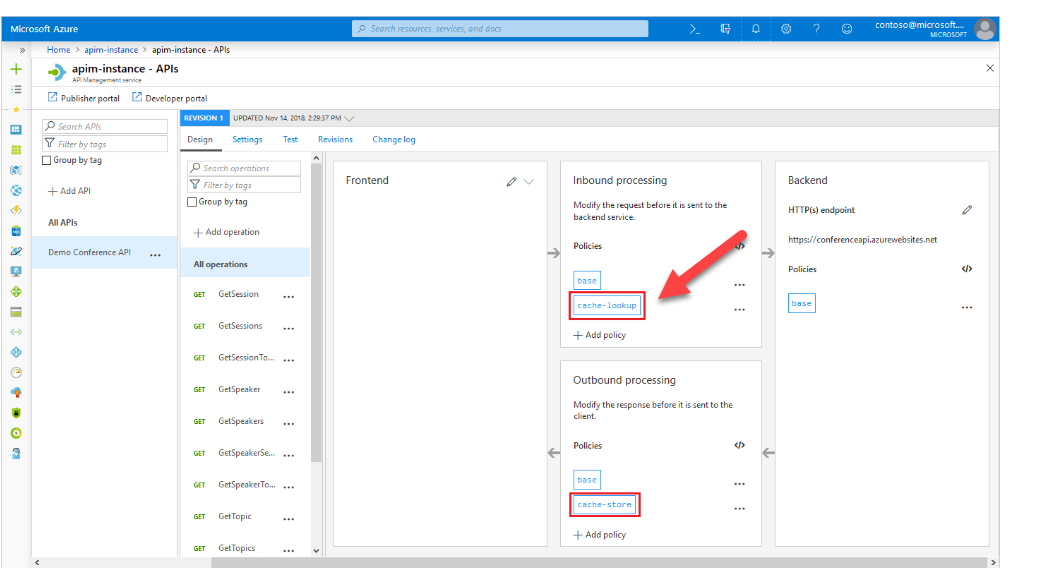Click apim-instance in the breadcrumb
Viewport: 1037px width, 568px height.
point(111,50)
